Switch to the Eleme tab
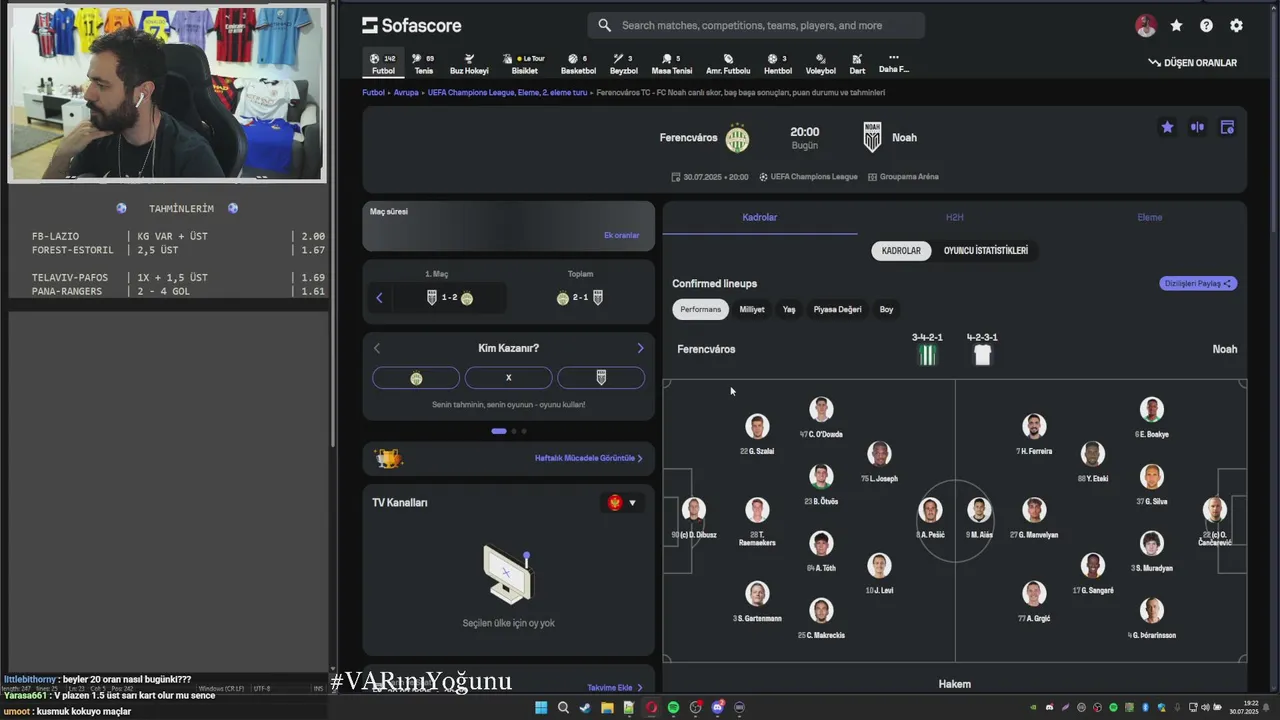1280x720 pixels. tap(1150, 217)
